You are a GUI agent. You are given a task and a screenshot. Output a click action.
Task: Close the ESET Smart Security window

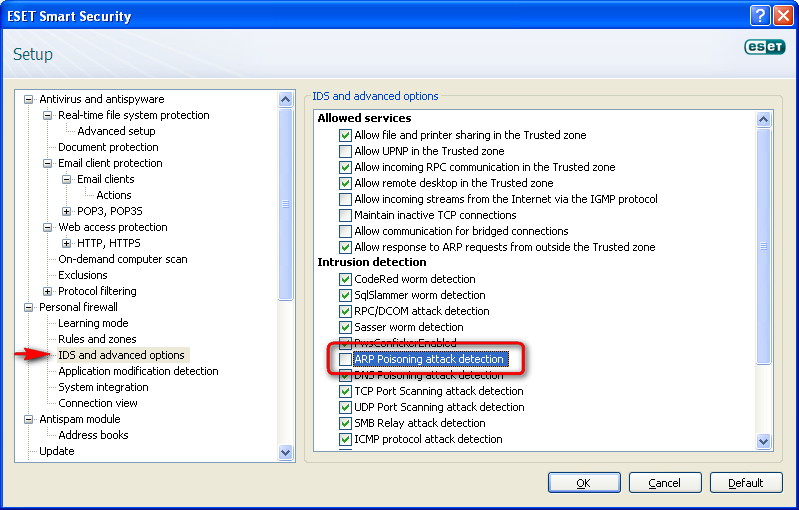(x=783, y=16)
